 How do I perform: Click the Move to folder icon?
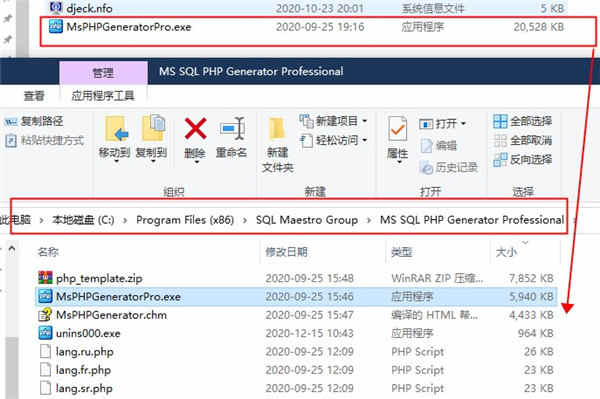point(116,129)
